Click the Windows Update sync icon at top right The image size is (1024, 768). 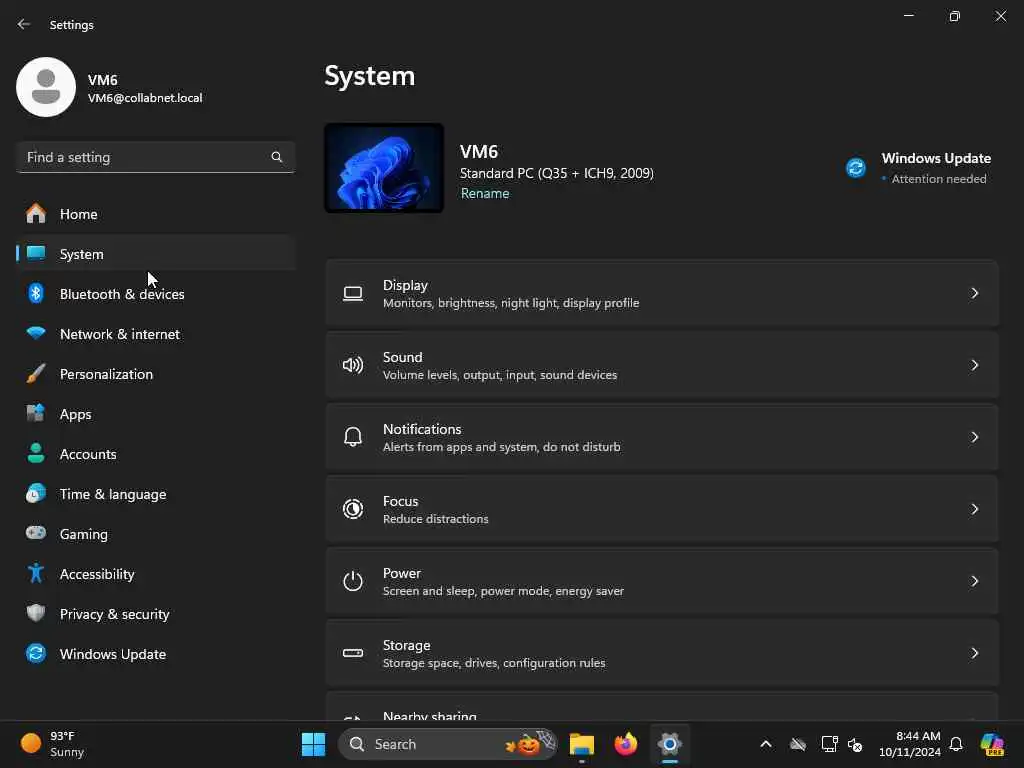(x=856, y=168)
